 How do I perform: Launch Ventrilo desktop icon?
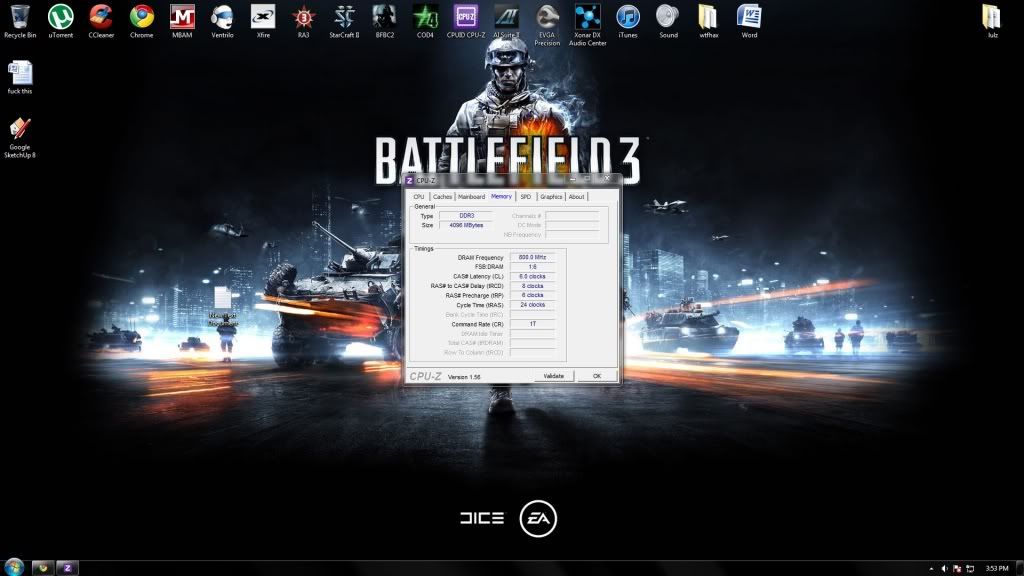pos(222,21)
